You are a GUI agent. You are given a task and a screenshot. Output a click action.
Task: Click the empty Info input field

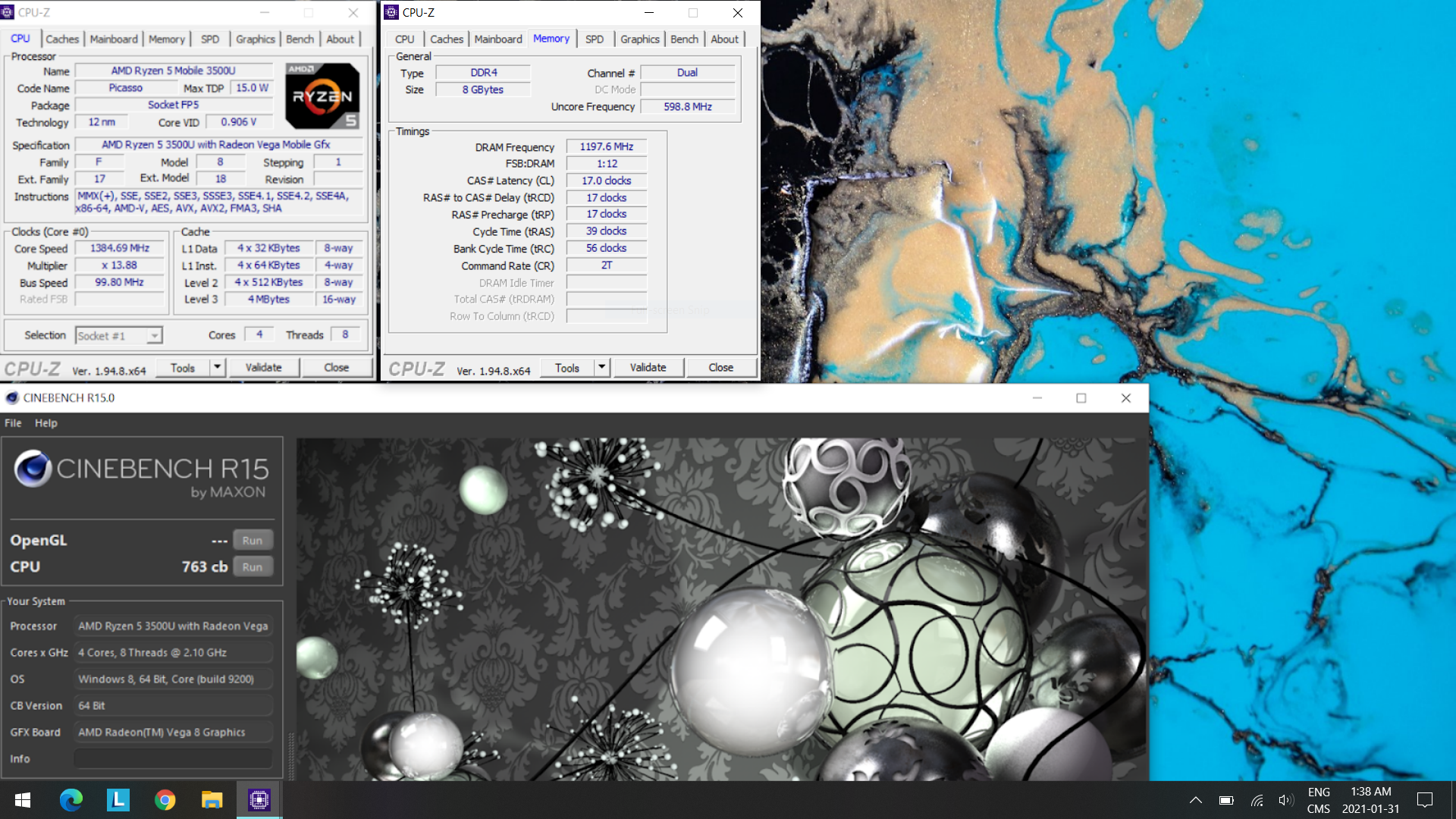pos(173,758)
